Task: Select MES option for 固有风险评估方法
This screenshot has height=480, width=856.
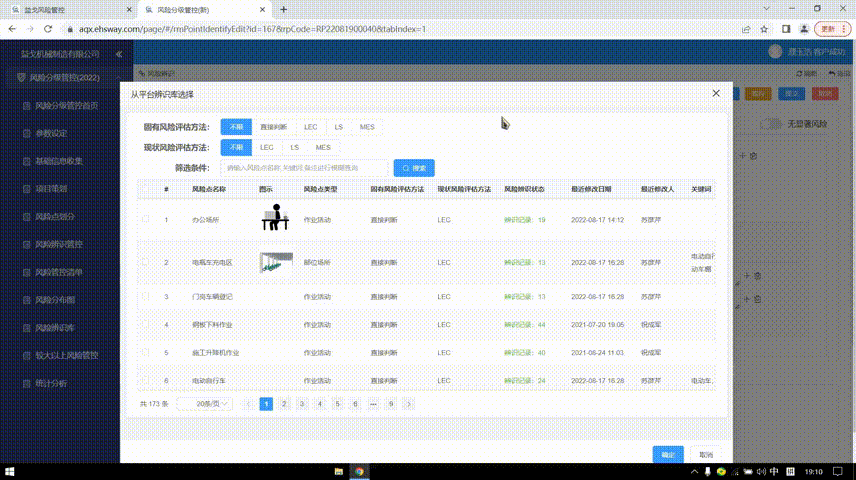Action: [367, 127]
